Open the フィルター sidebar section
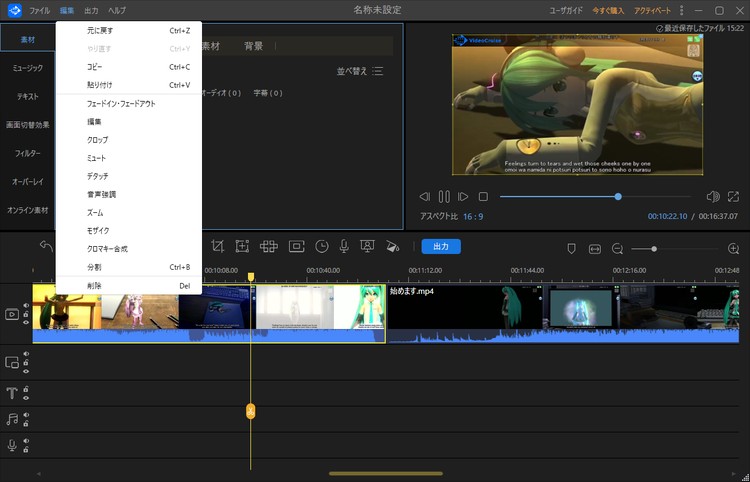This screenshot has height=482, width=750. pyautogui.click(x=28, y=153)
